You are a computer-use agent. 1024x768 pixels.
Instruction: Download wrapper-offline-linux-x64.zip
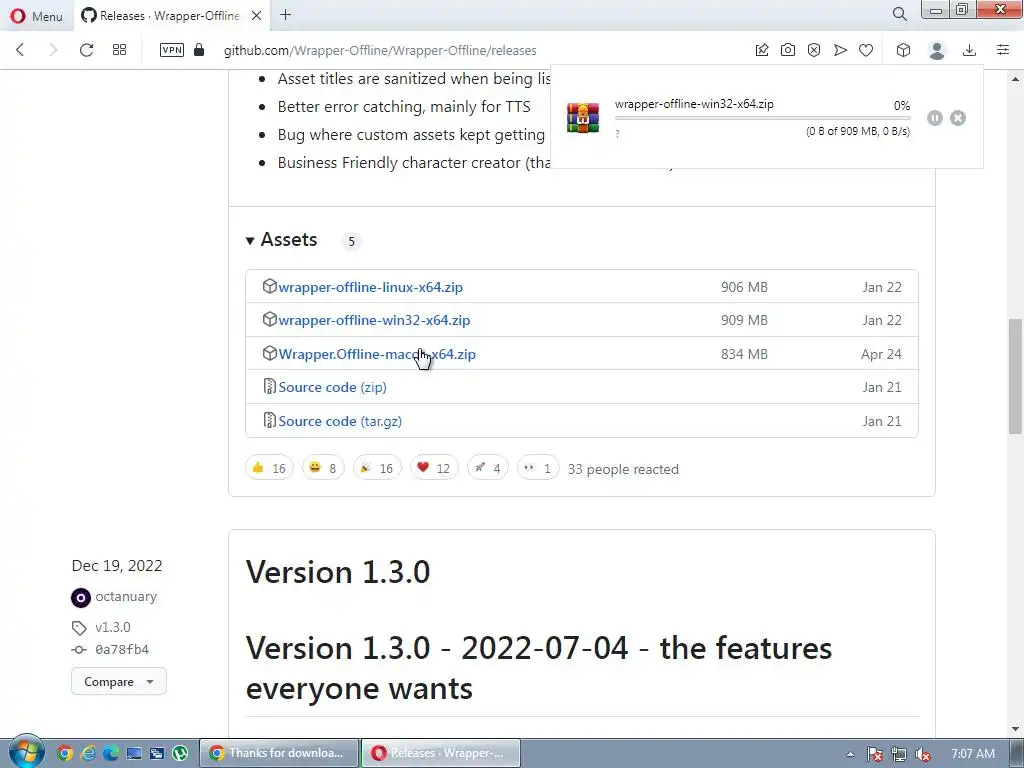370,287
